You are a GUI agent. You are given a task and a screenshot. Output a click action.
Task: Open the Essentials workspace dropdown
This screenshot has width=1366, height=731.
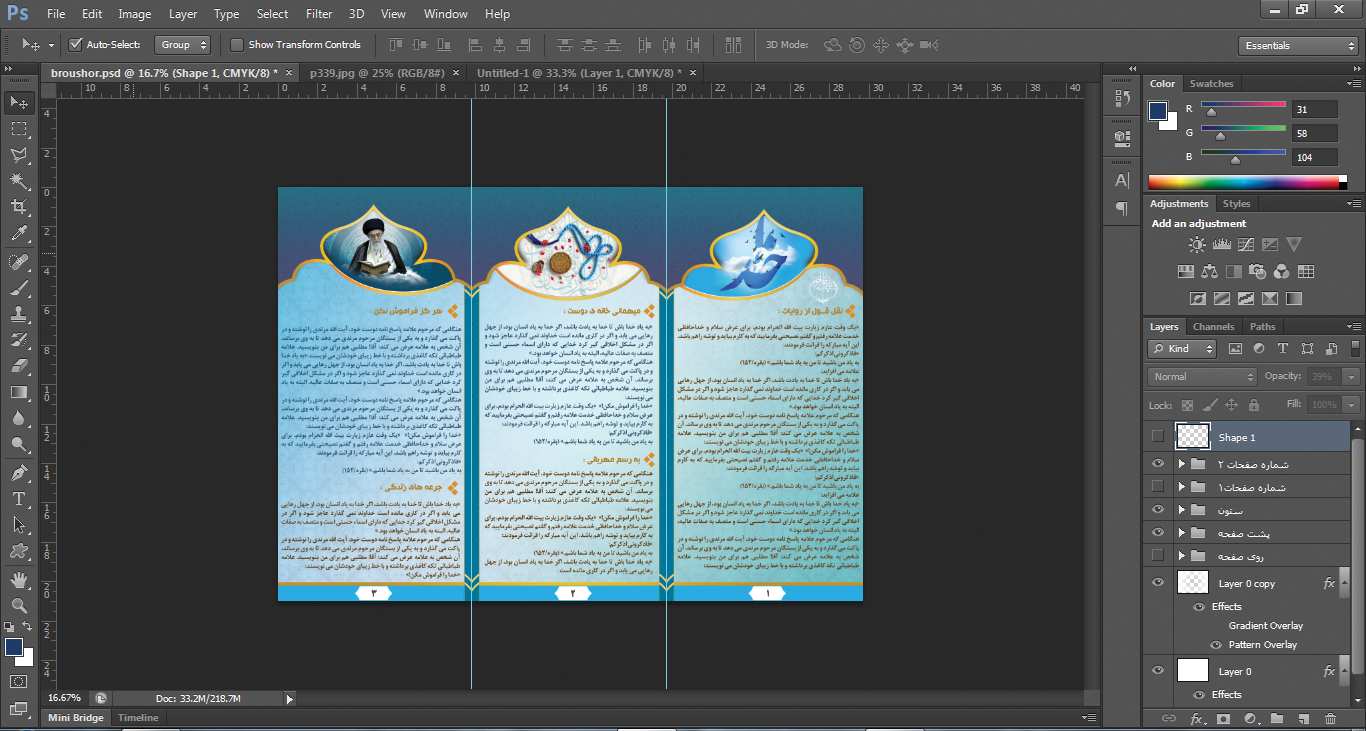[1297, 46]
